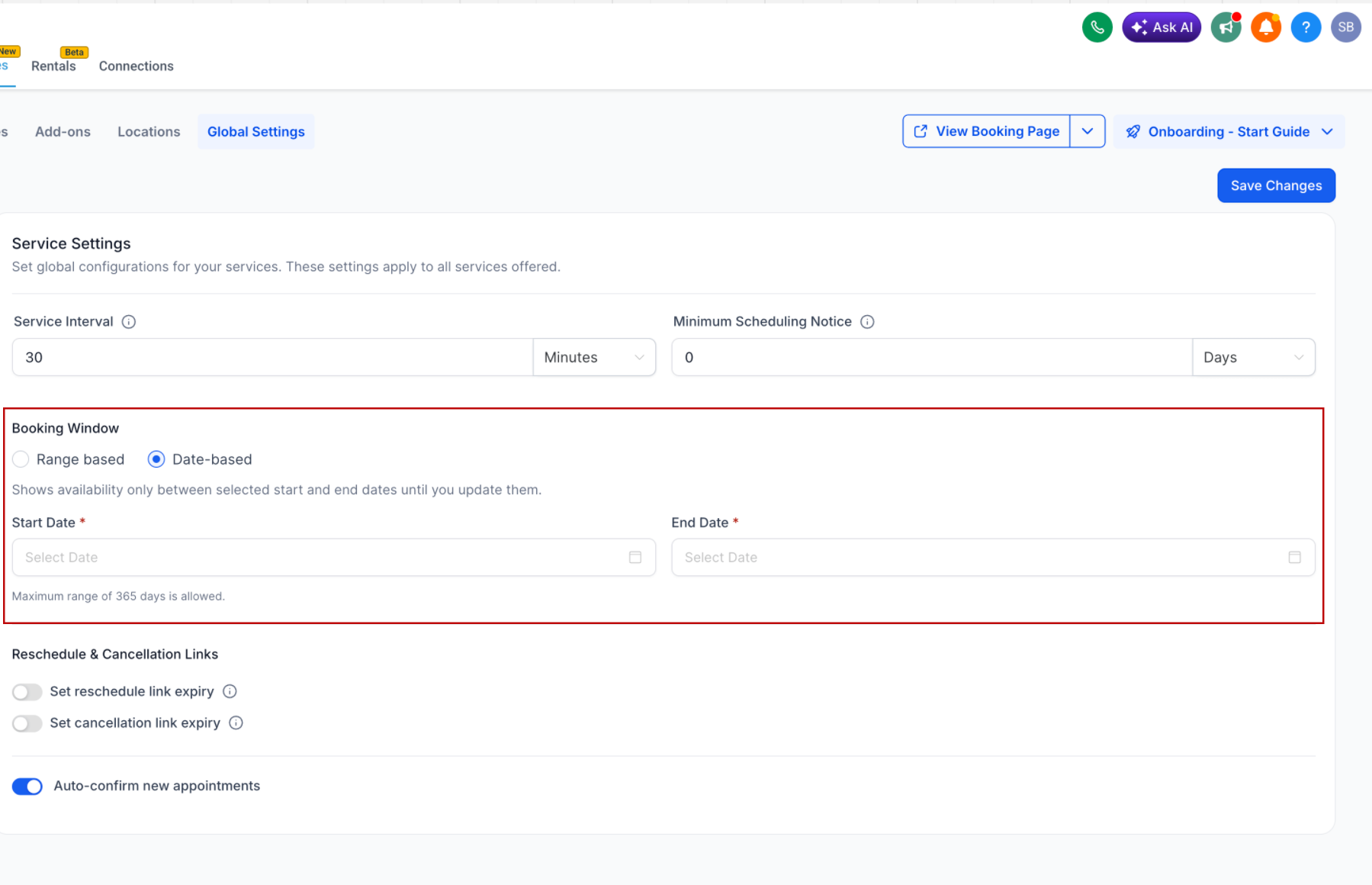Switch to the Locations tab
Screen dimensions: 1372x885
point(149,131)
